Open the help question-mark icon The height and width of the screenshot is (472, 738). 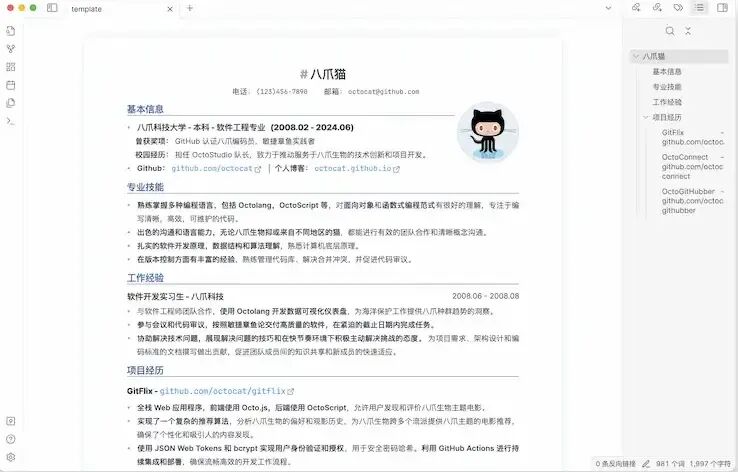pyautogui.click(x=11, y=439)
